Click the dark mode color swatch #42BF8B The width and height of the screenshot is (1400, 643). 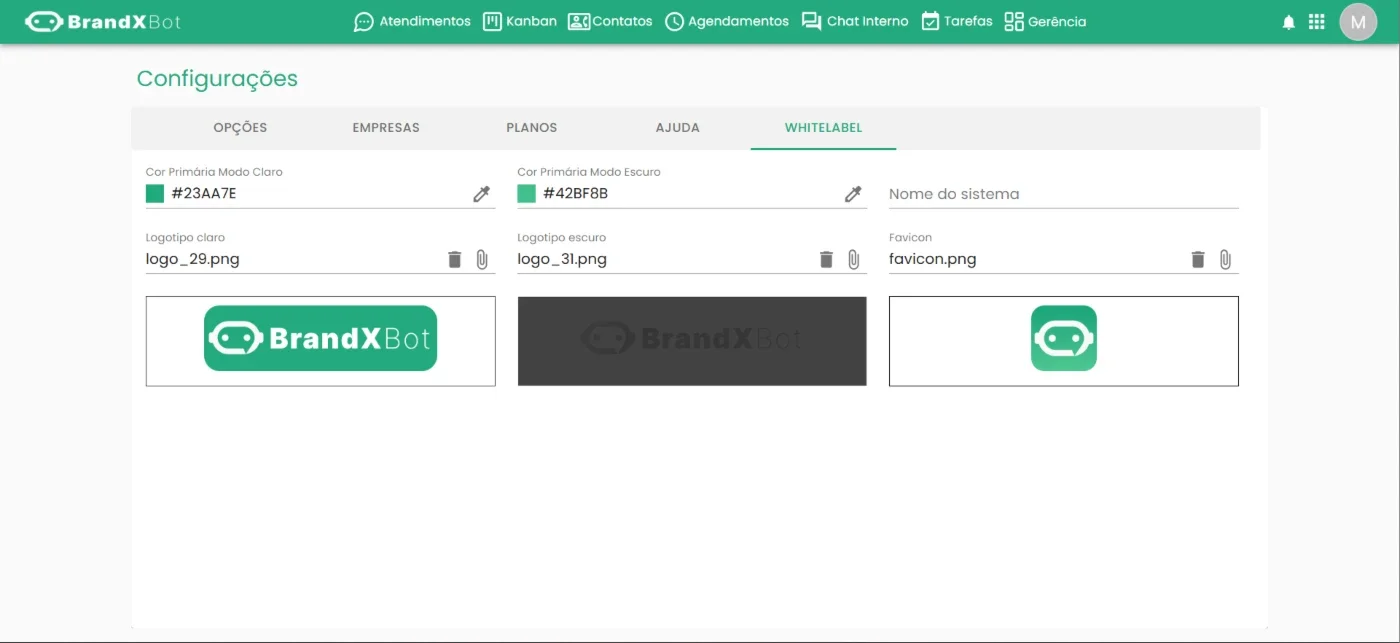[527, 194]
